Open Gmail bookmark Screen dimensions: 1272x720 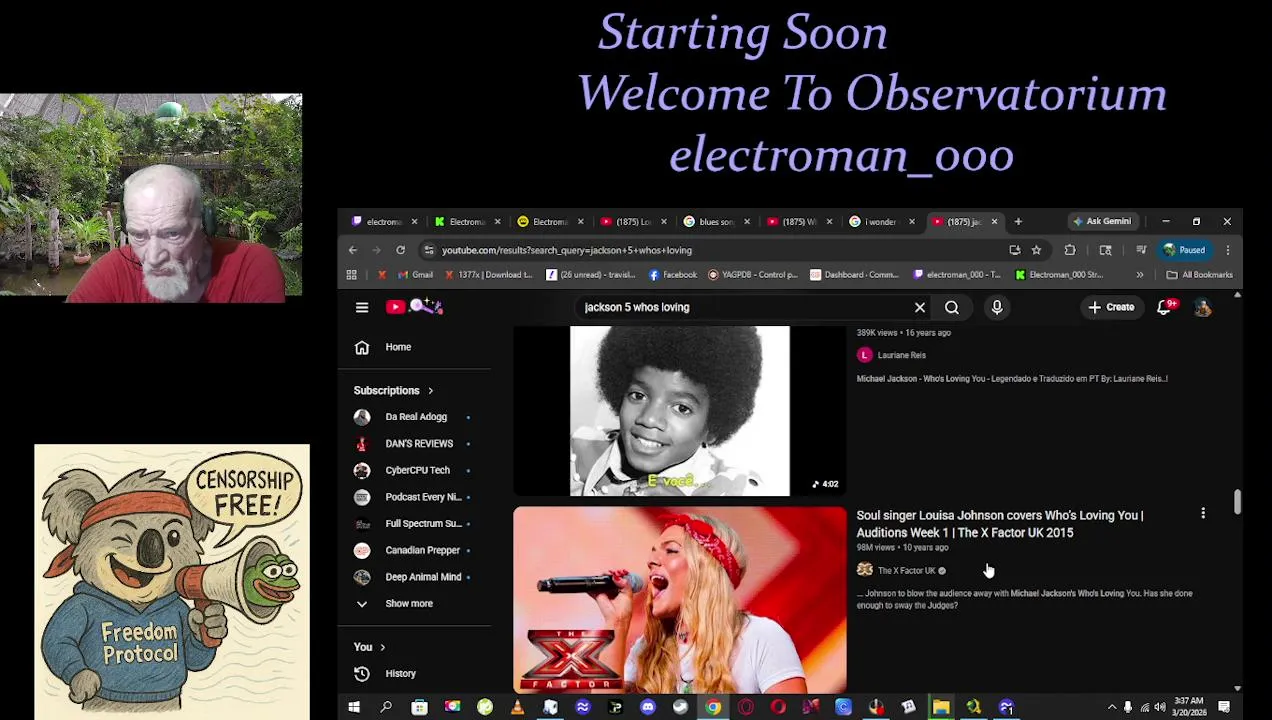tap(416, 275)
